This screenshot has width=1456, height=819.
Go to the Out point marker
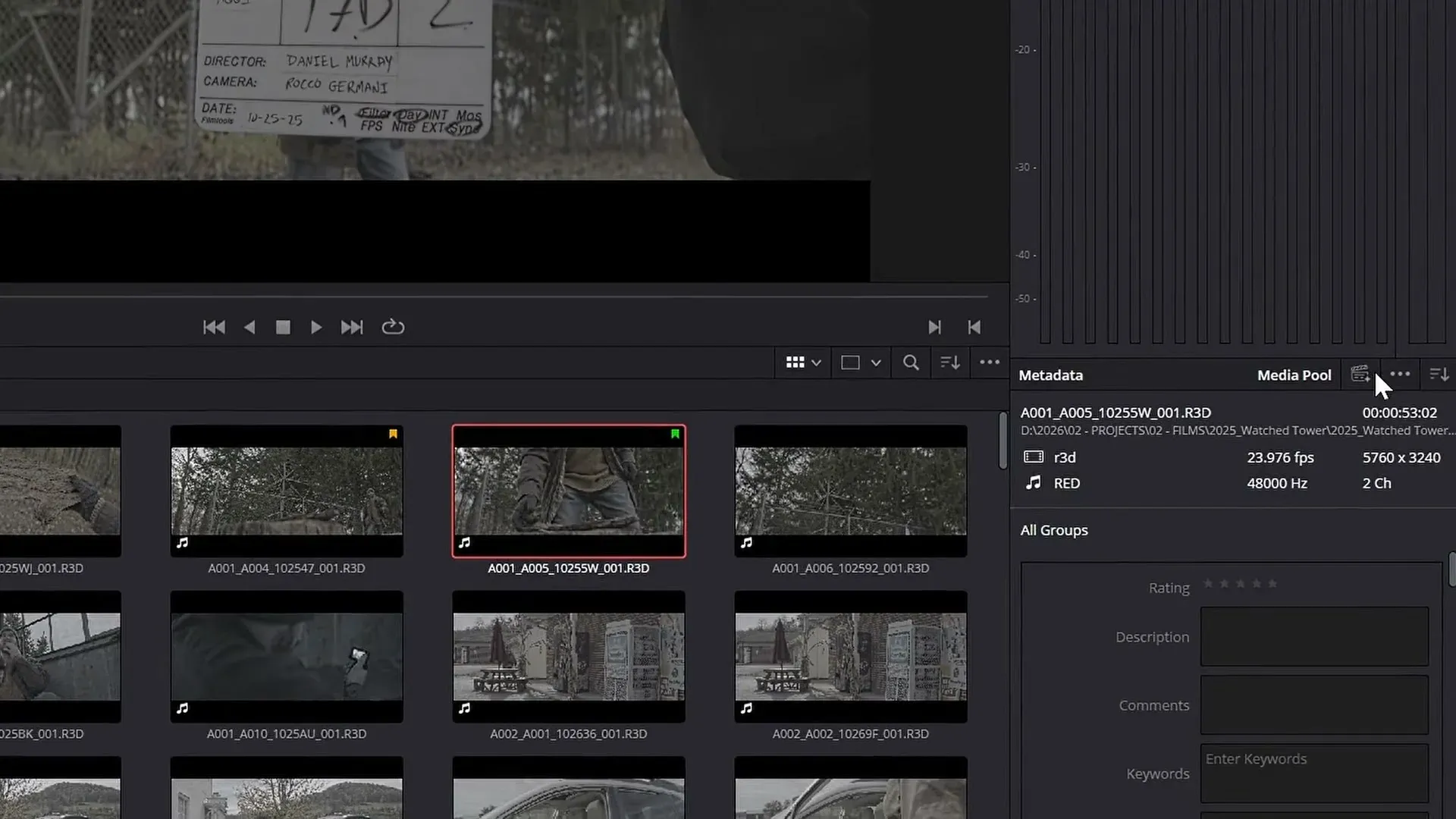934,327
